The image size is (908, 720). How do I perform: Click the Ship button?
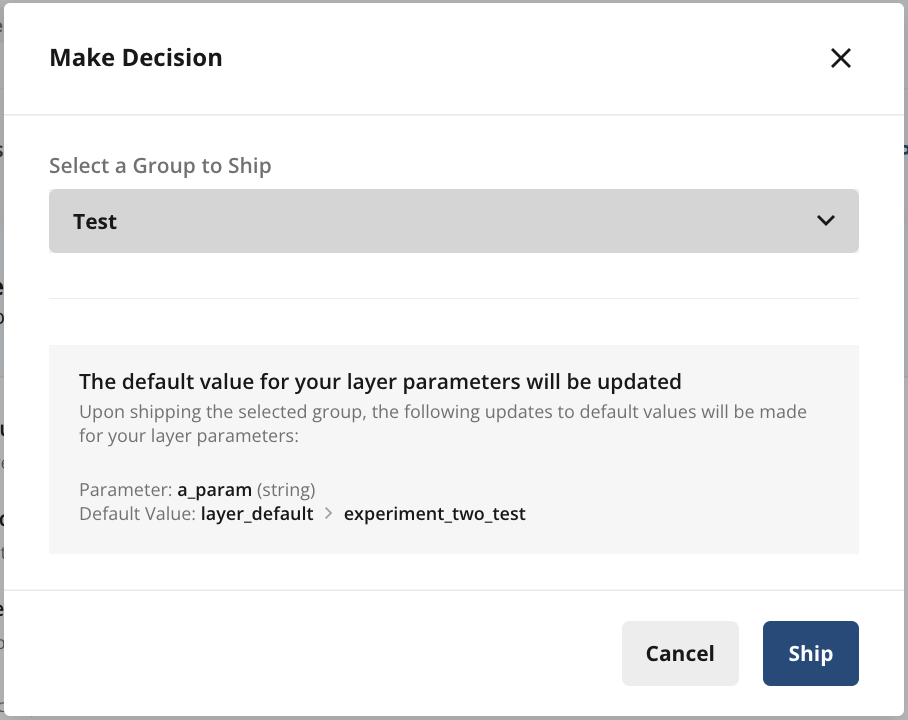tap(810, 653)
